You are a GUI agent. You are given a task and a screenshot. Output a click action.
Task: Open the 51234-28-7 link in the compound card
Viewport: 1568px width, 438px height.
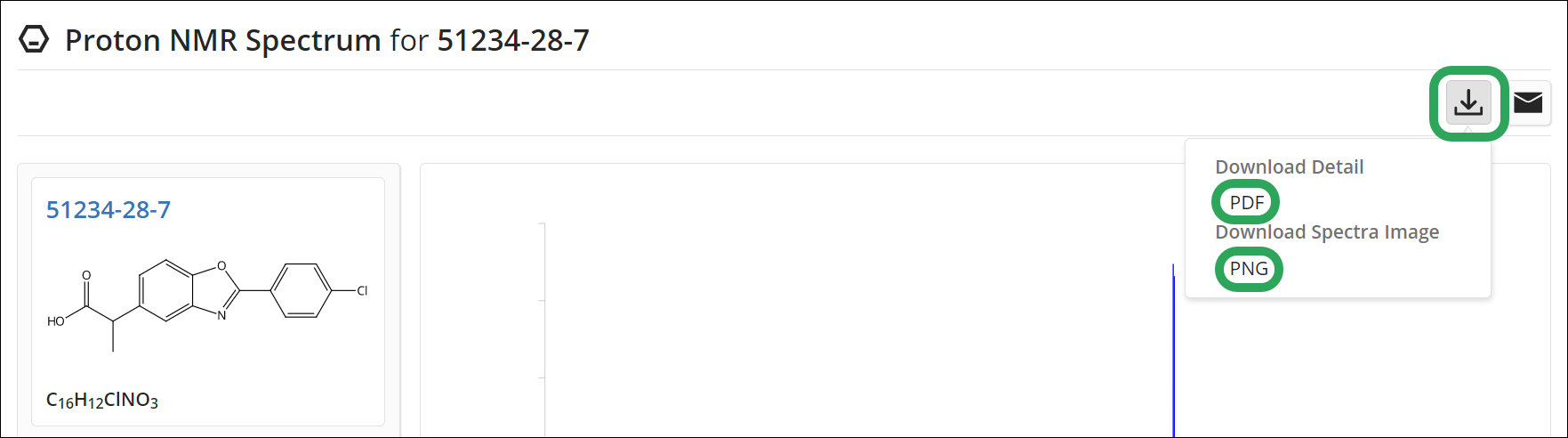pyautogui.click(x=109, y=209)
